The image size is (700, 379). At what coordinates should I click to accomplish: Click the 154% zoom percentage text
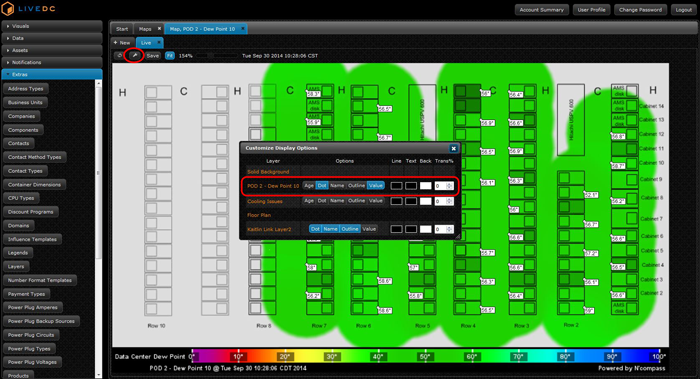185,56
